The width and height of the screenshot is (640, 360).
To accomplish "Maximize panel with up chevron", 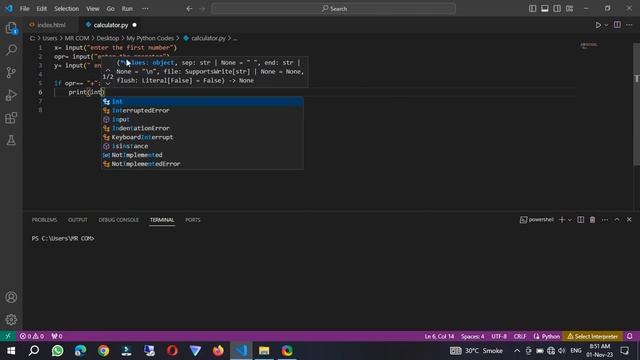I will tap(617, 220).
